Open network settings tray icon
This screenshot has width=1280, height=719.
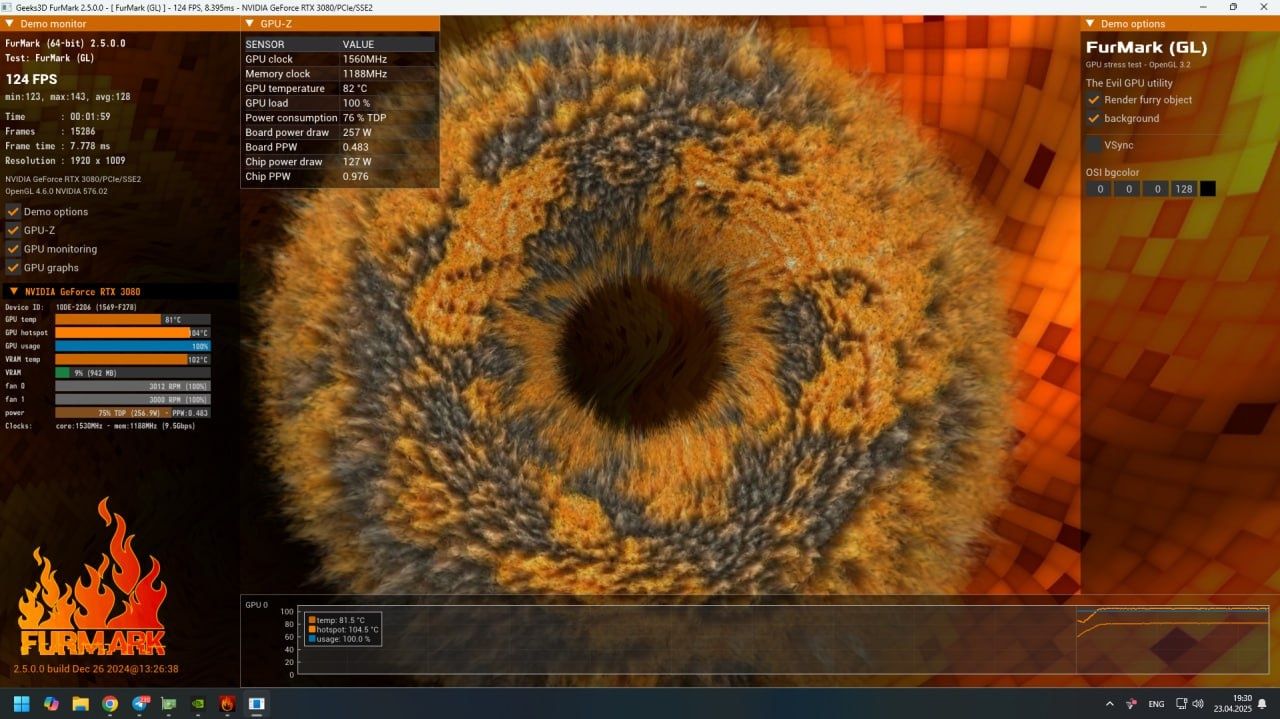[x=1181, y=704]
